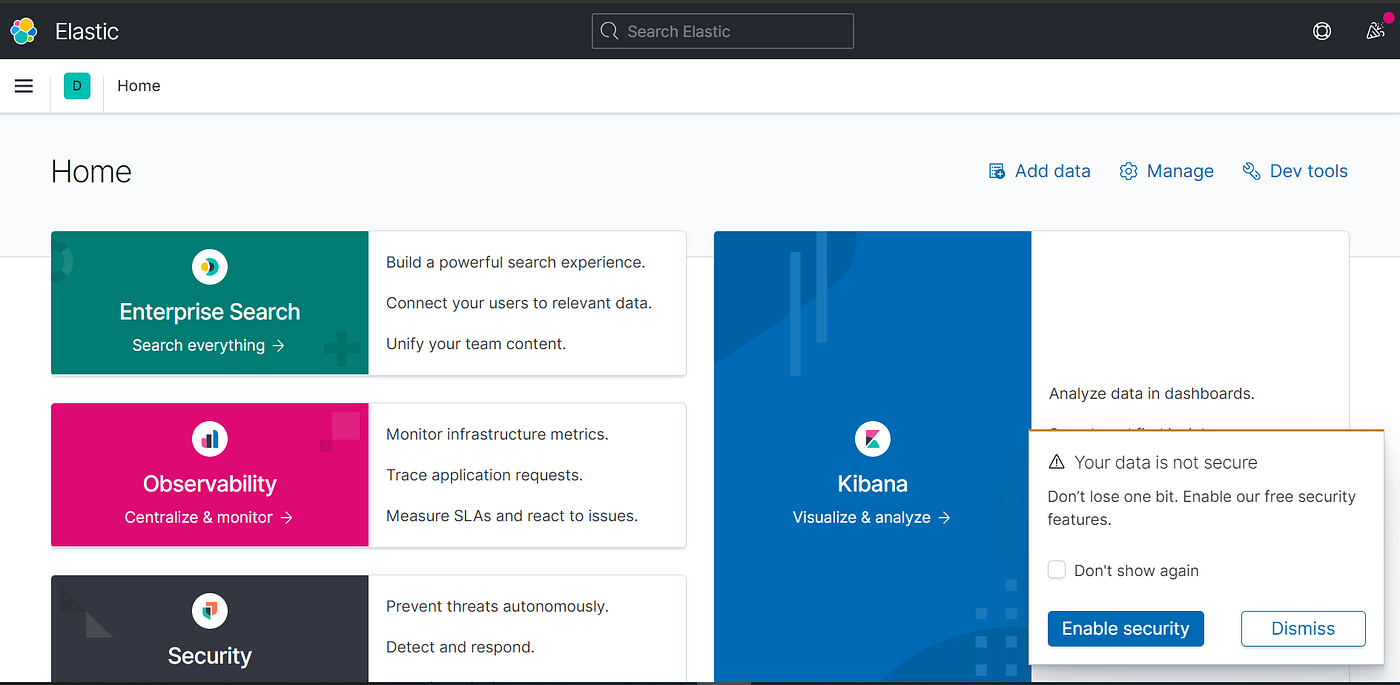
Task: Open the Dev tools link
Action: [1295, 171]
